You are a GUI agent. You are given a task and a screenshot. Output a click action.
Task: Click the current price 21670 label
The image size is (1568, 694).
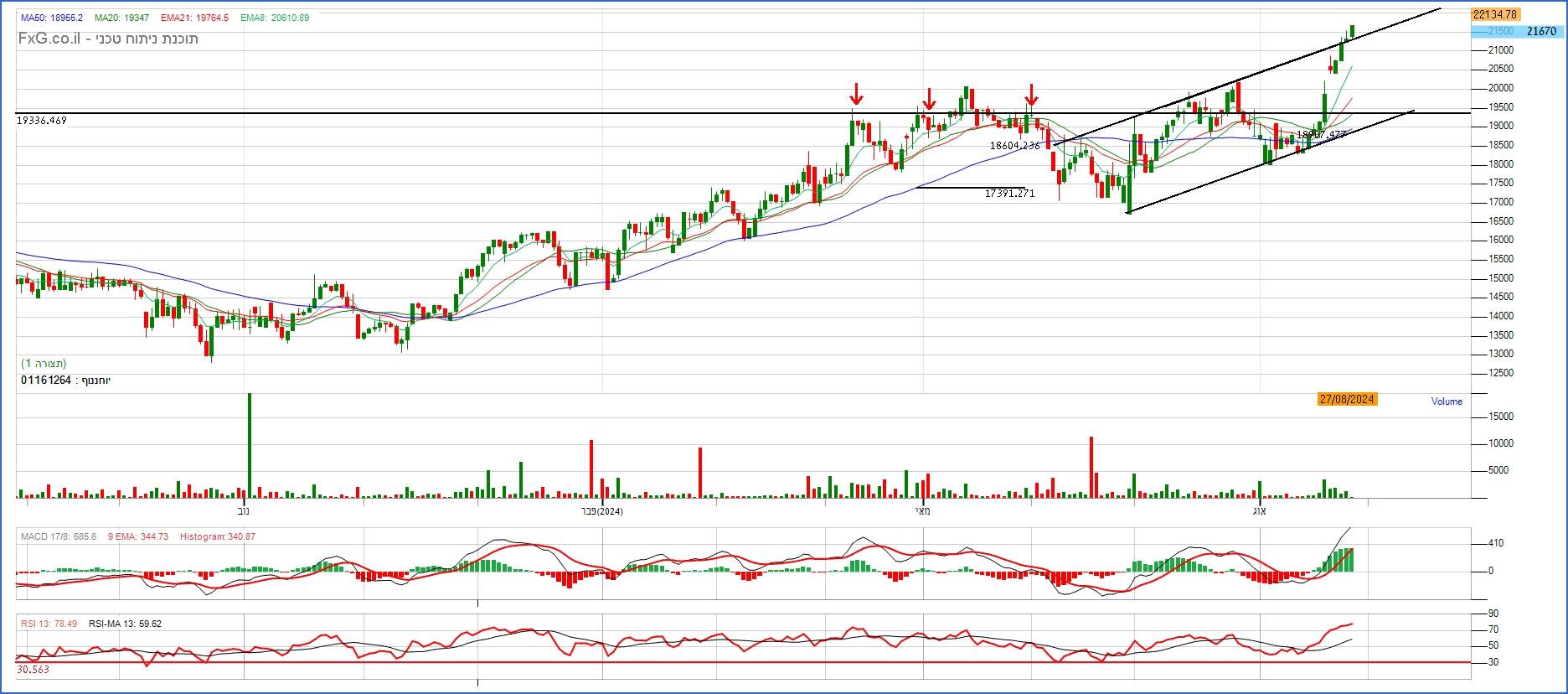(x=1540, y=31)
